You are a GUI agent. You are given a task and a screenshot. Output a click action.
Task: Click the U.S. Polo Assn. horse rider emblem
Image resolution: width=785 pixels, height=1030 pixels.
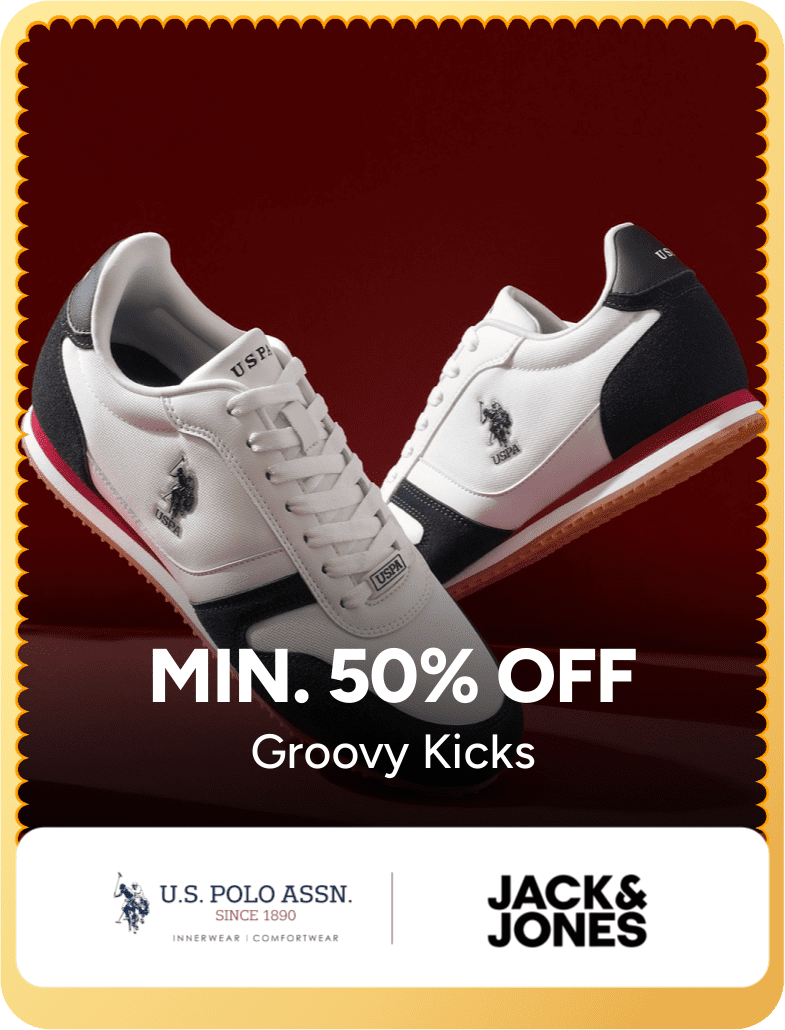(x=131, y=903)
